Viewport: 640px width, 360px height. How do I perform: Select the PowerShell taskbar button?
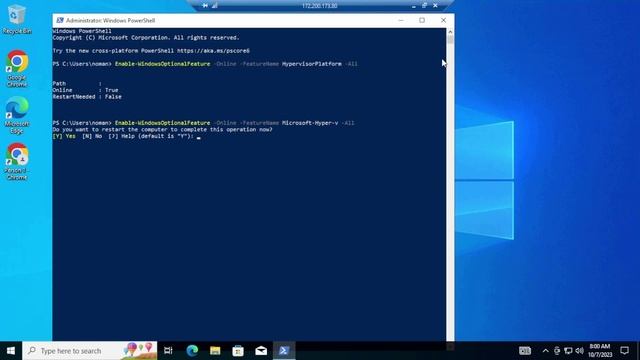coord(284,351)
